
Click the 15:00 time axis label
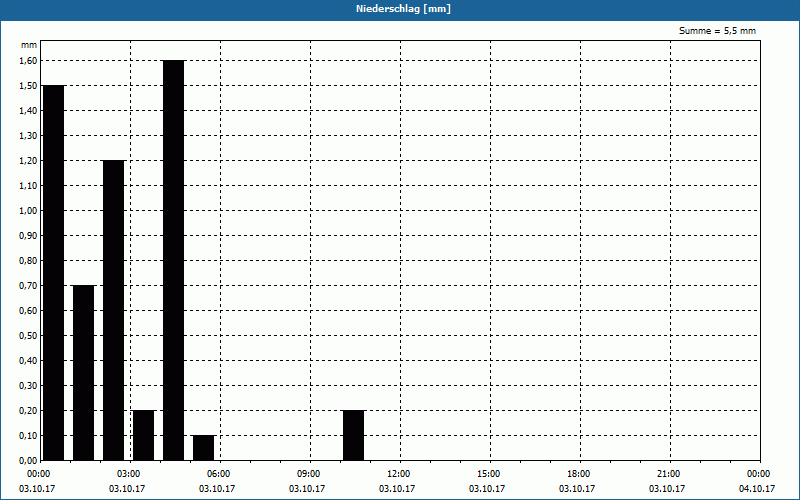tap(489, 474)
